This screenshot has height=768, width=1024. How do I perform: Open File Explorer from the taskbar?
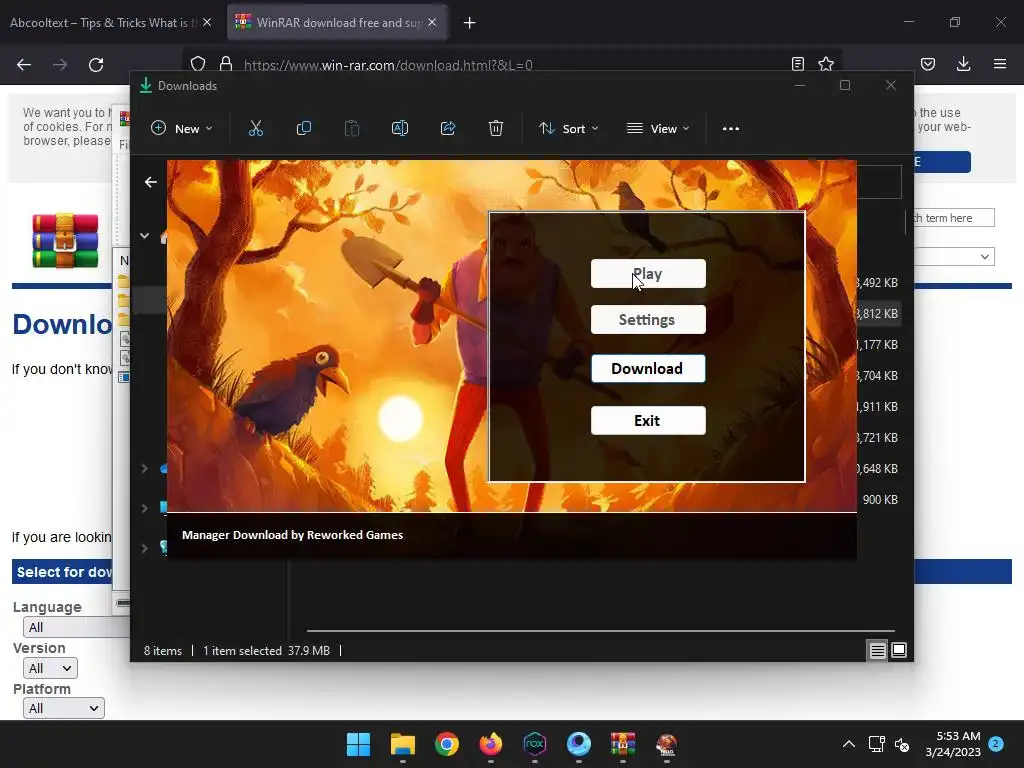click(403, 744)
